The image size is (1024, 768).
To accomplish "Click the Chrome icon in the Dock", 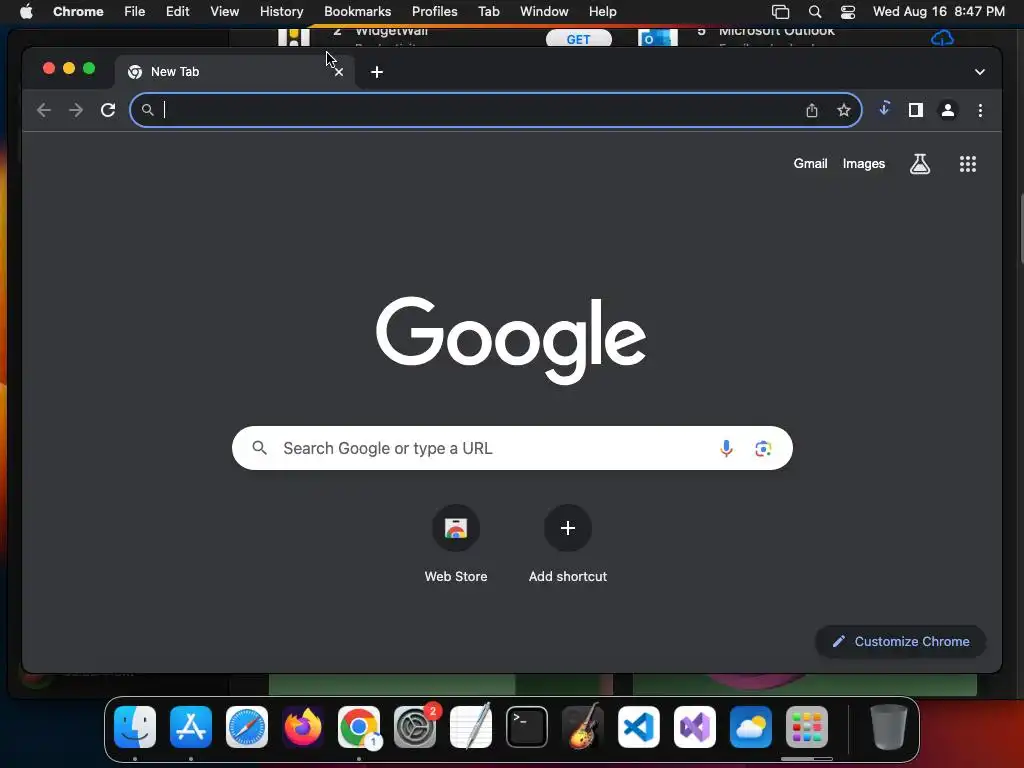I will click(x=359, y=727).
